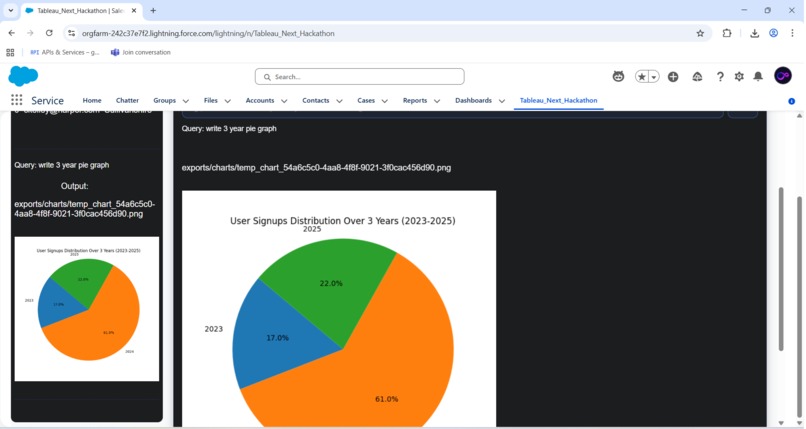Close the Tableau_Next_Hackathon browser tab
Viewport: 806px width, 429px height.
(134, 10)
